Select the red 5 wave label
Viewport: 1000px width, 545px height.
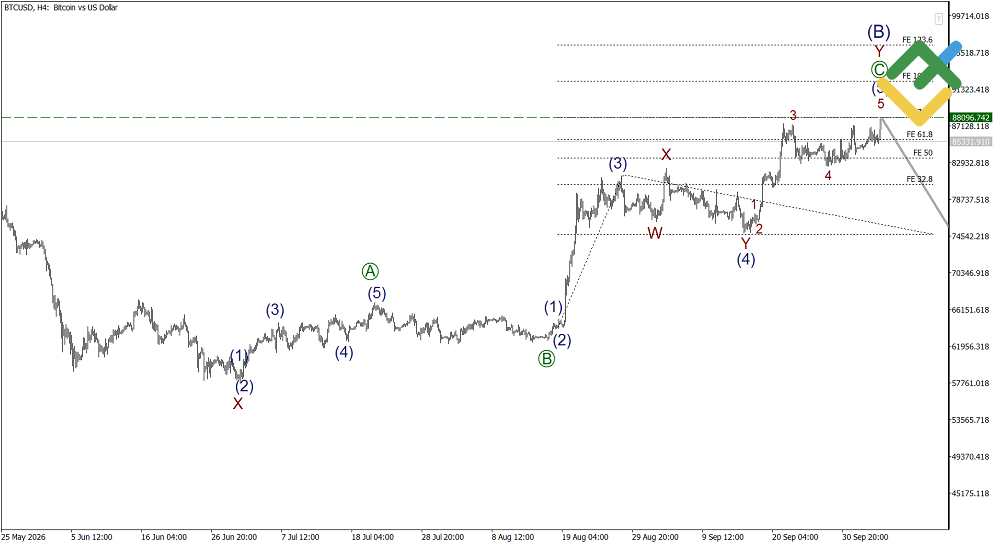881,104
